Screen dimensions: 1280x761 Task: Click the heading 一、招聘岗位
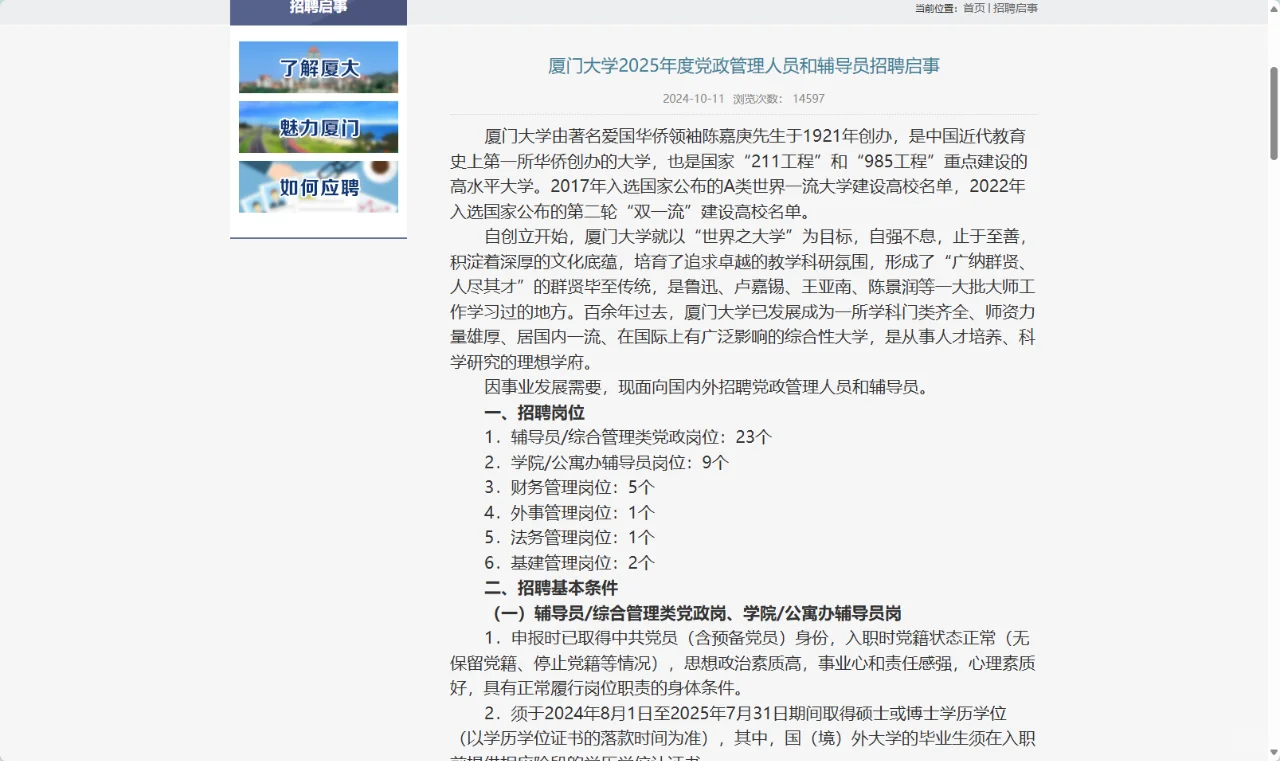coord(534,413)
